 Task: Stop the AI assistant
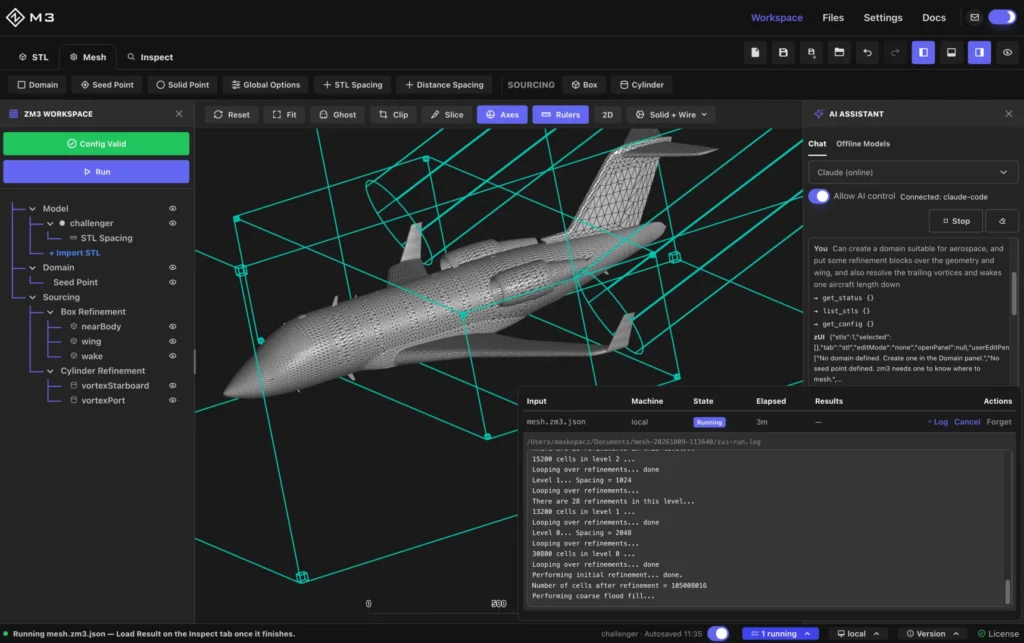coord(955,221)
